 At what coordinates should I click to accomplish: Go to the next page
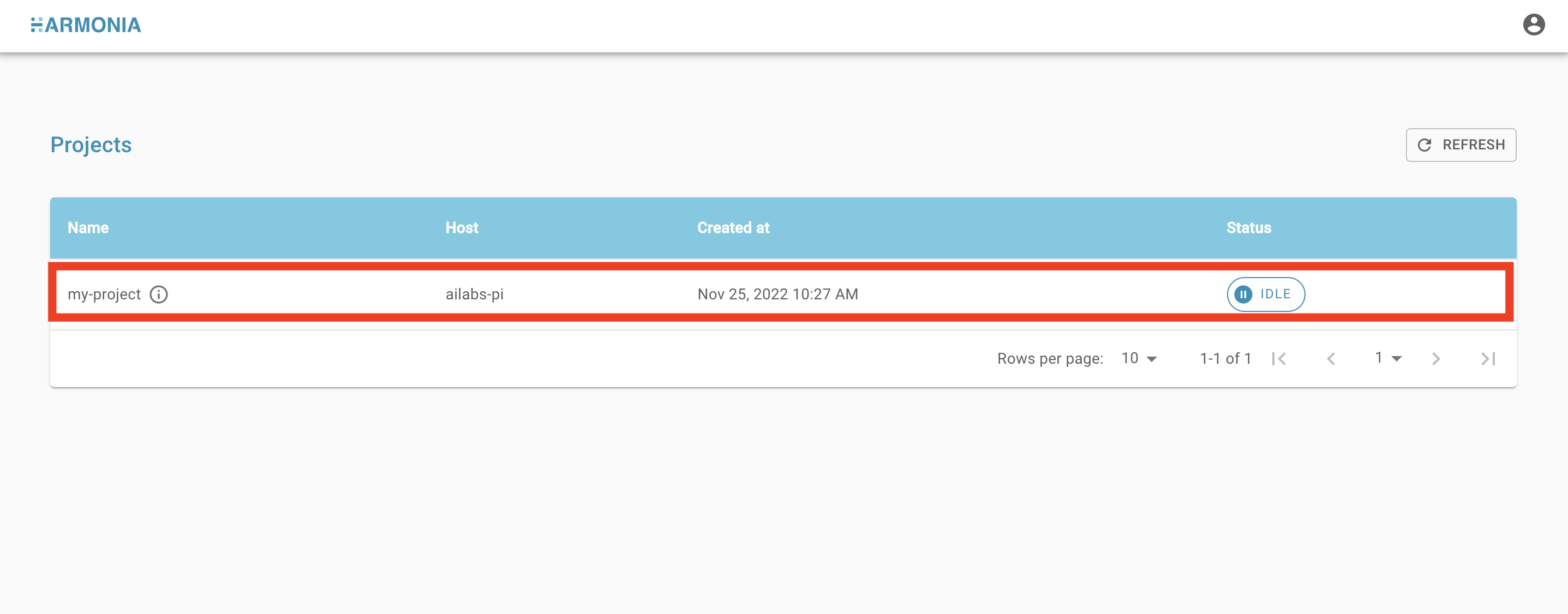[1436, 359]
